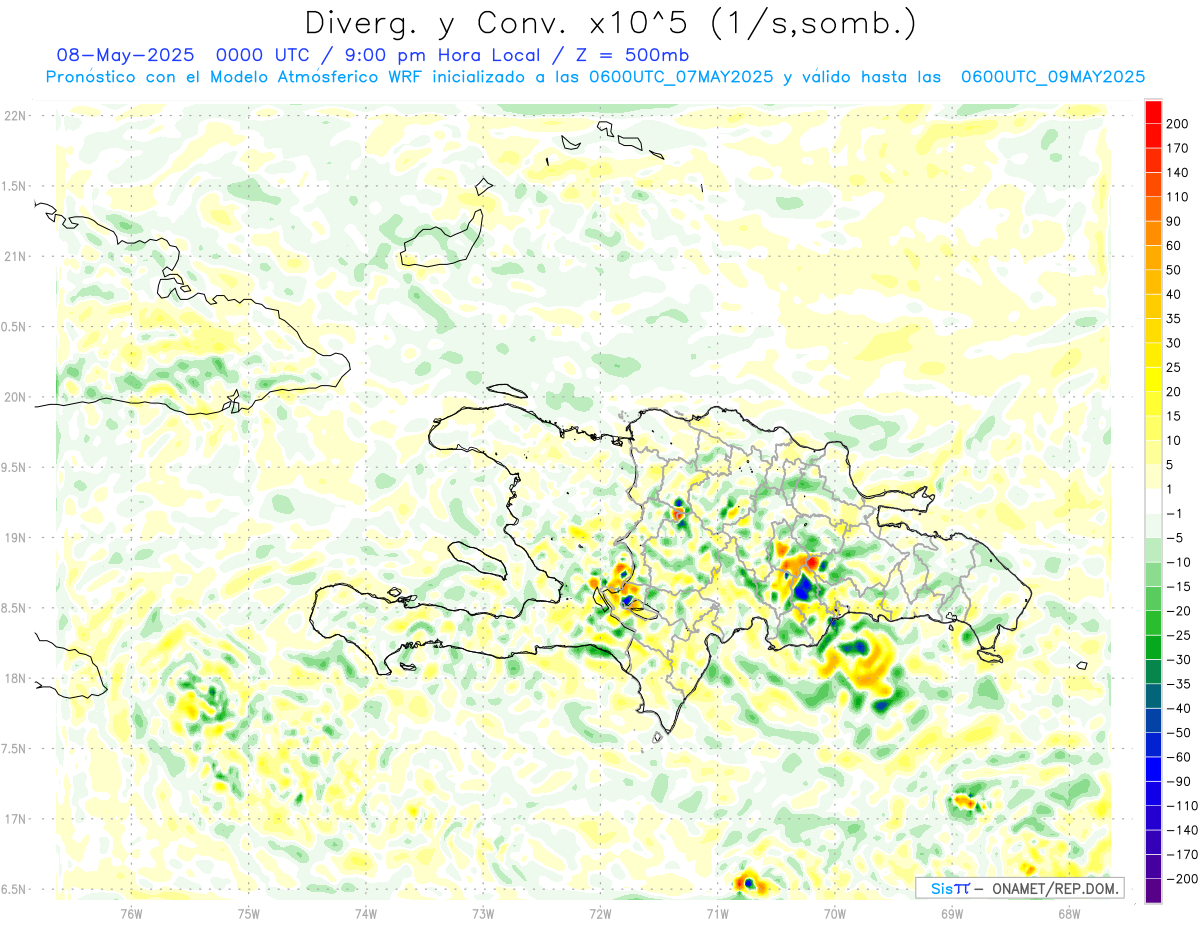Click the colorbar value '90'

[1174, 221]
